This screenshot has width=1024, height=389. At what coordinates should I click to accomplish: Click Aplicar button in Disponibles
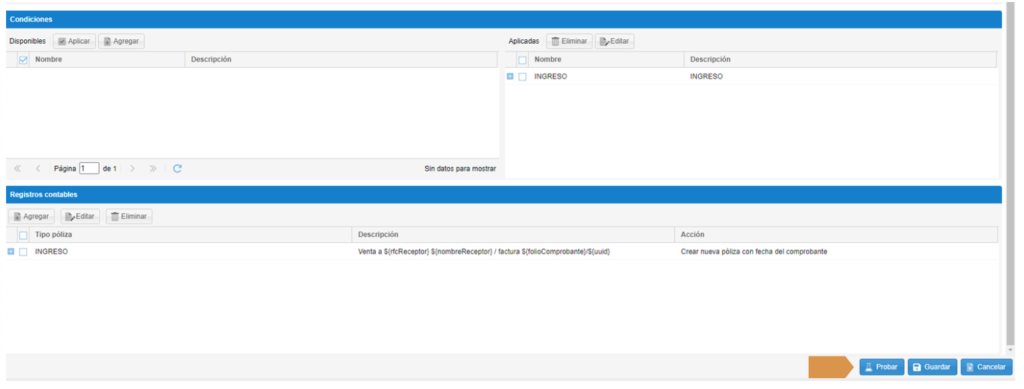coord(74,41)
